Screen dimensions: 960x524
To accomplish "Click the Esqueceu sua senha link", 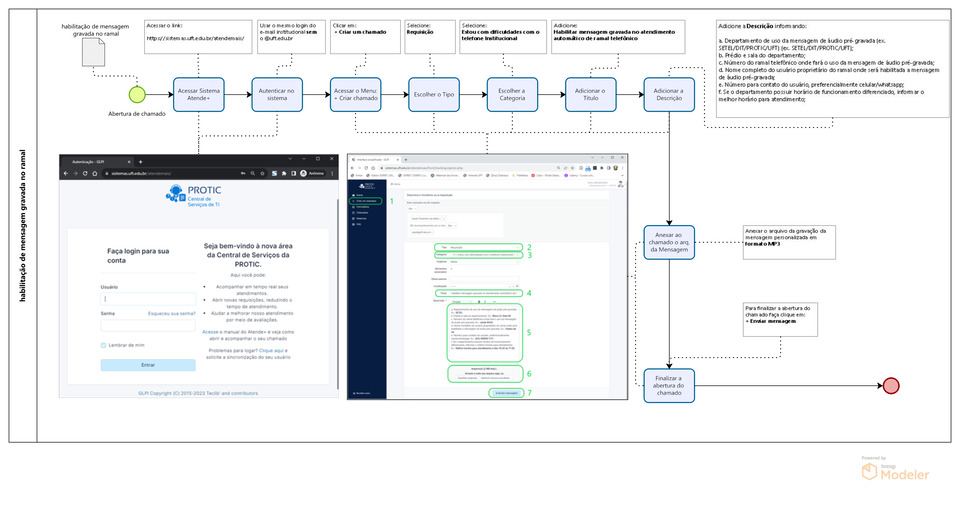I will [x=171, y=313].
